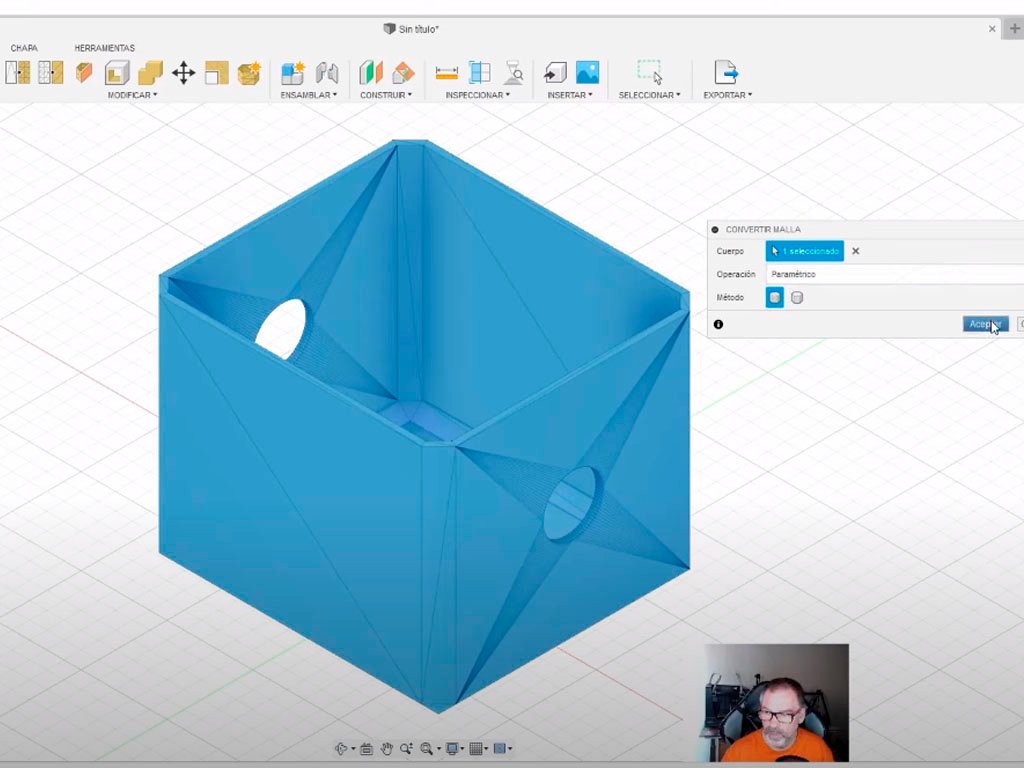The width and height of the screenshot is (1024, 768).
Task: Select the 'Sin título' document tab
Action: 411,29
